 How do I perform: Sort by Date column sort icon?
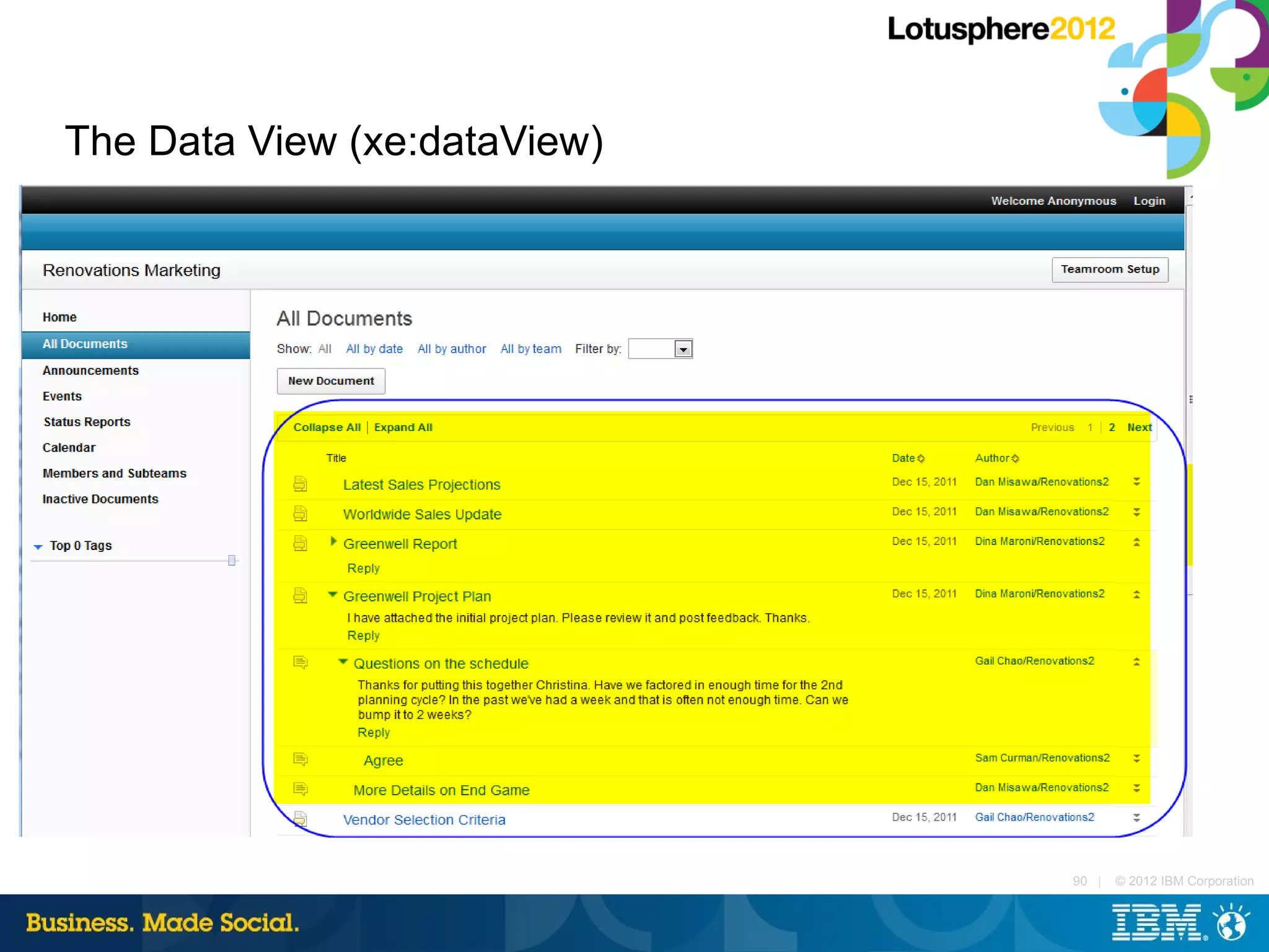pyautogui.click(x=921, y=458)
